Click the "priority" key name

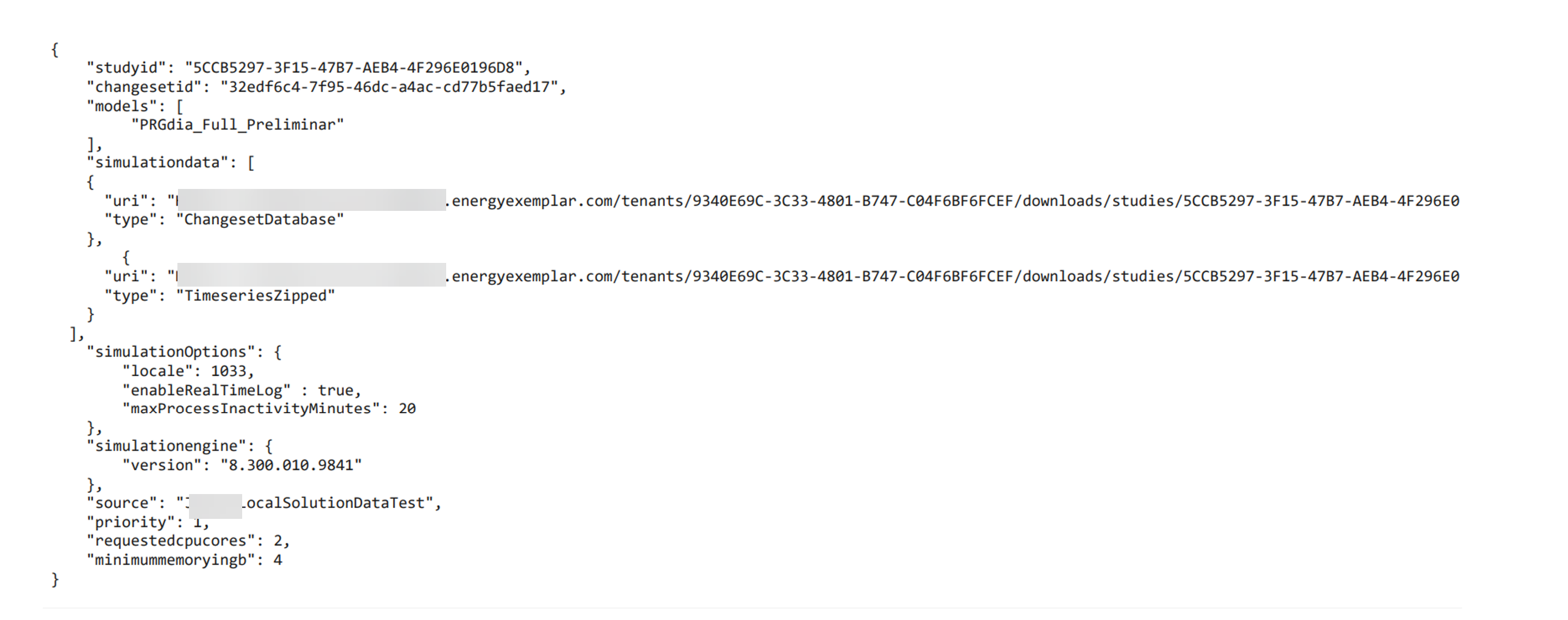pos(131,523)
